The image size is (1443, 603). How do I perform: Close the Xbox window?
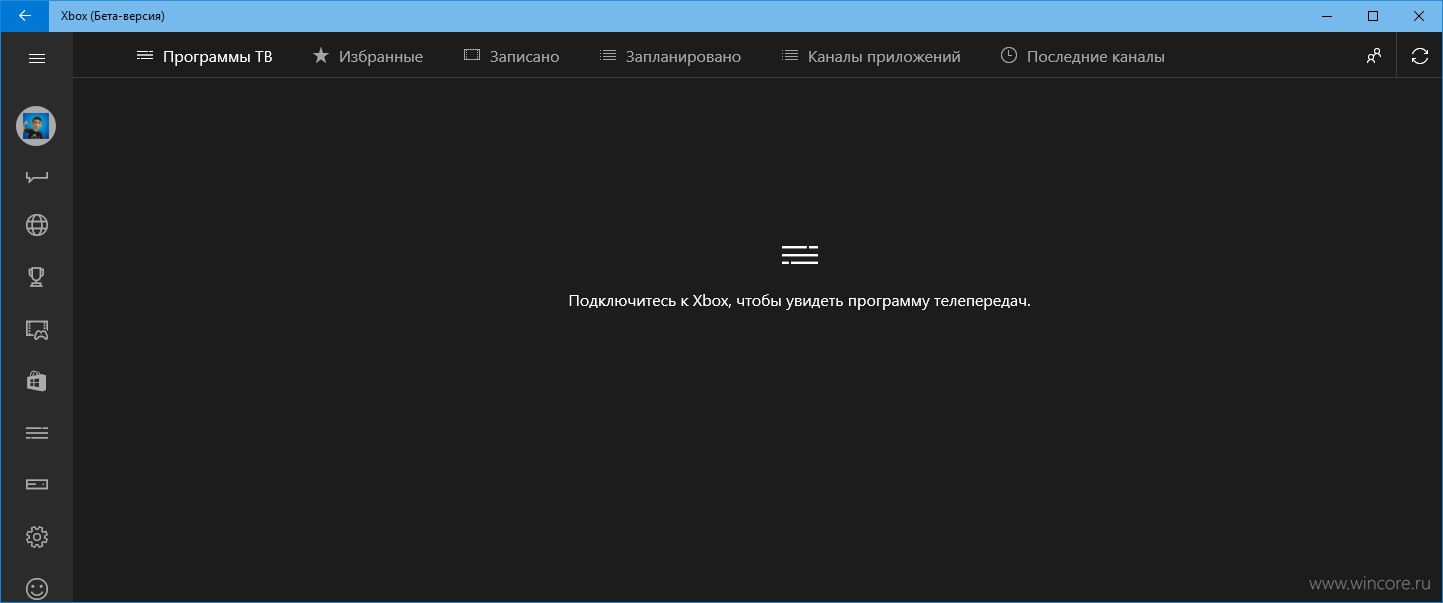1419,16
